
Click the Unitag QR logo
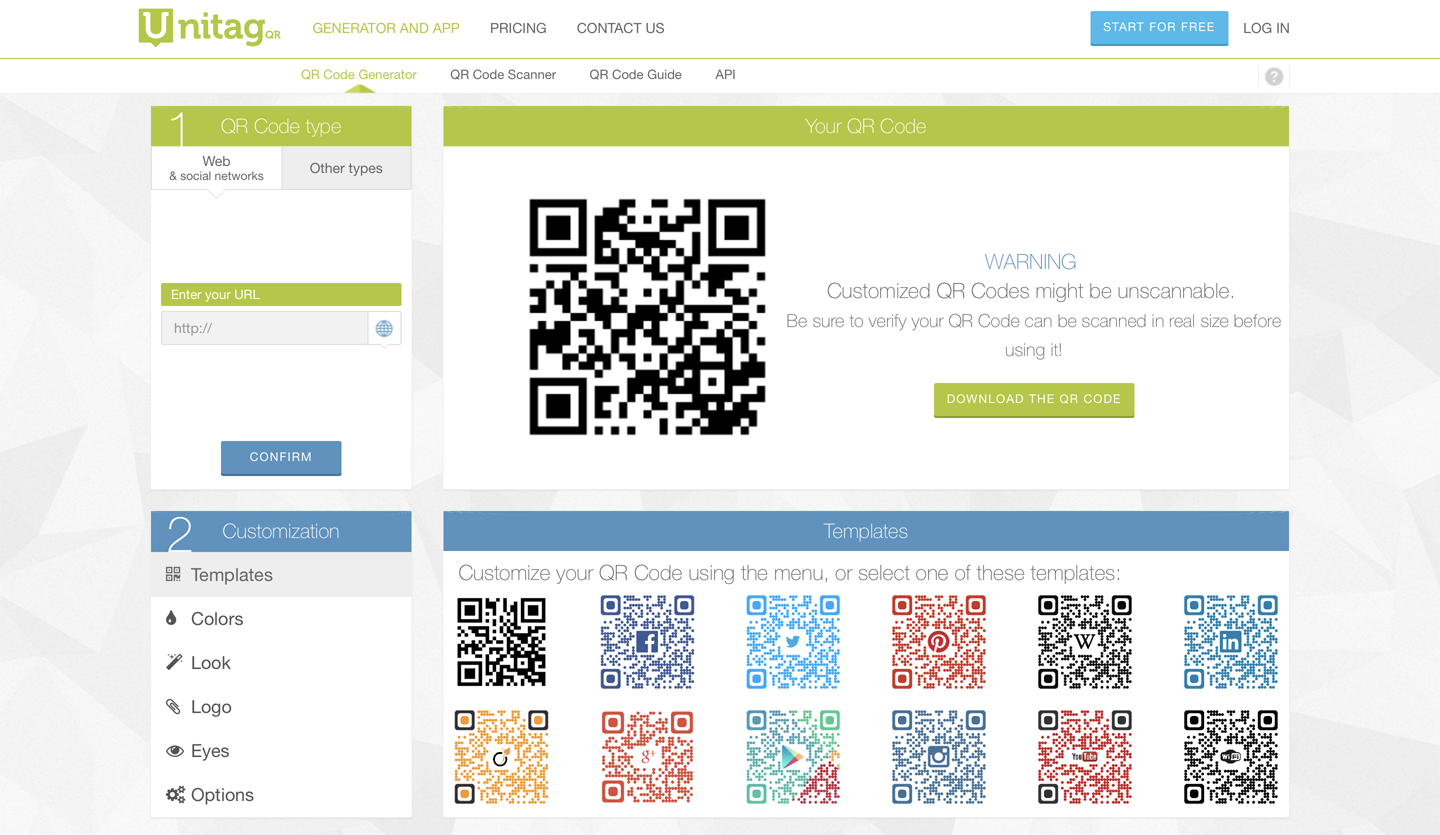pyautogui.click(x=209, y=28)
